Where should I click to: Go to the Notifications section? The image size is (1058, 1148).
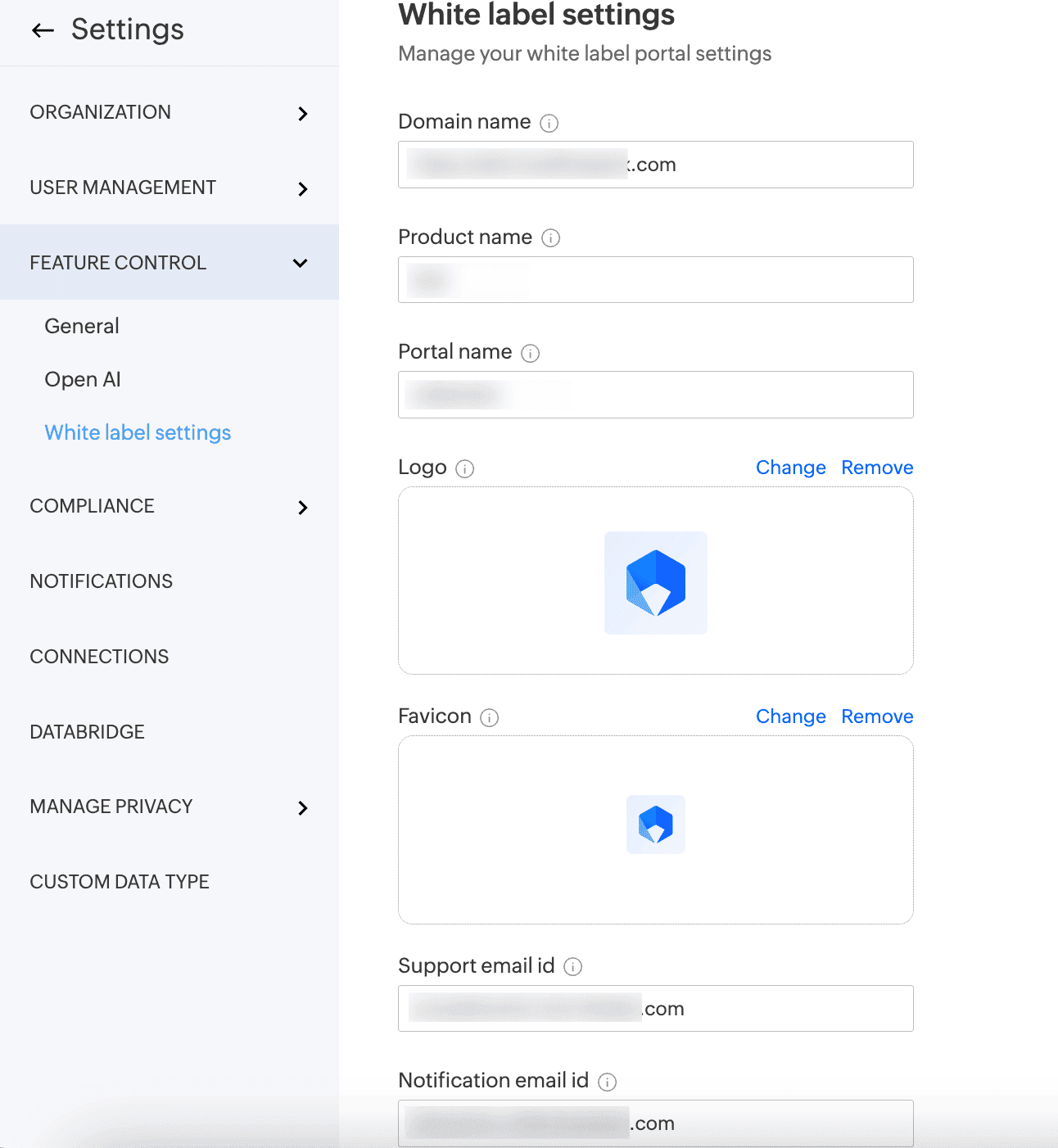tap(102, 581)
